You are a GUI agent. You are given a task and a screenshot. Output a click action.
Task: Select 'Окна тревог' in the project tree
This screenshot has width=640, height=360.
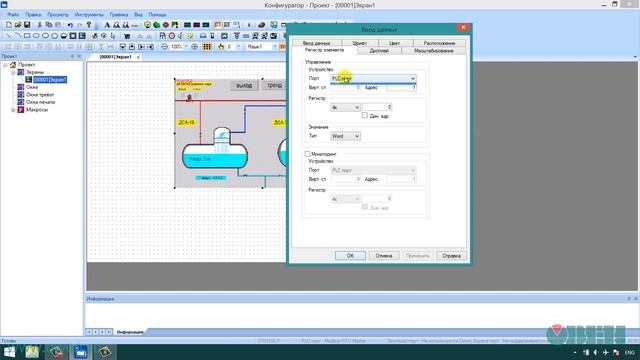pyautogui.click(x=40, y=95)
